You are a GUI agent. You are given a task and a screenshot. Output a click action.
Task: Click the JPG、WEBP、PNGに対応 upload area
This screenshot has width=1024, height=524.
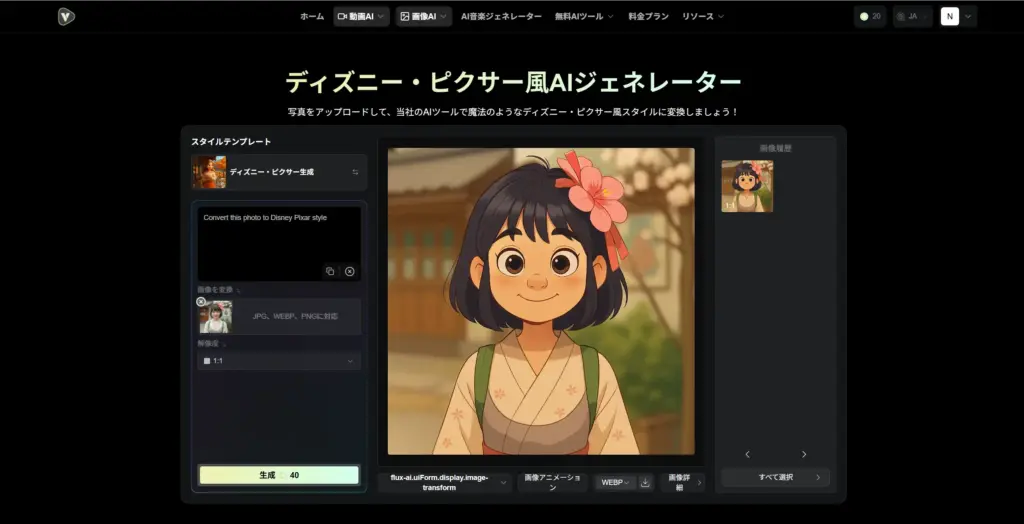295,316
